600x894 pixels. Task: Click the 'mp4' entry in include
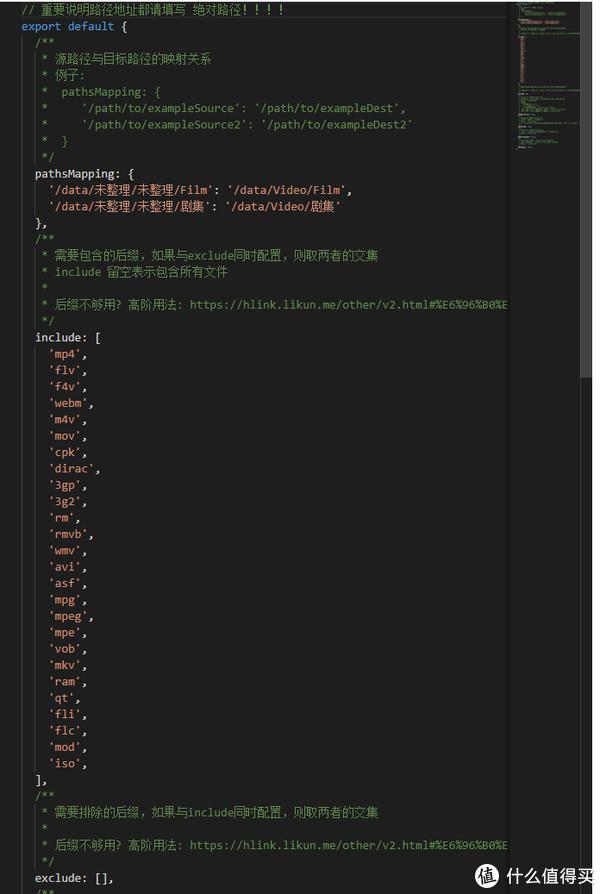click(x=65, y=354)
